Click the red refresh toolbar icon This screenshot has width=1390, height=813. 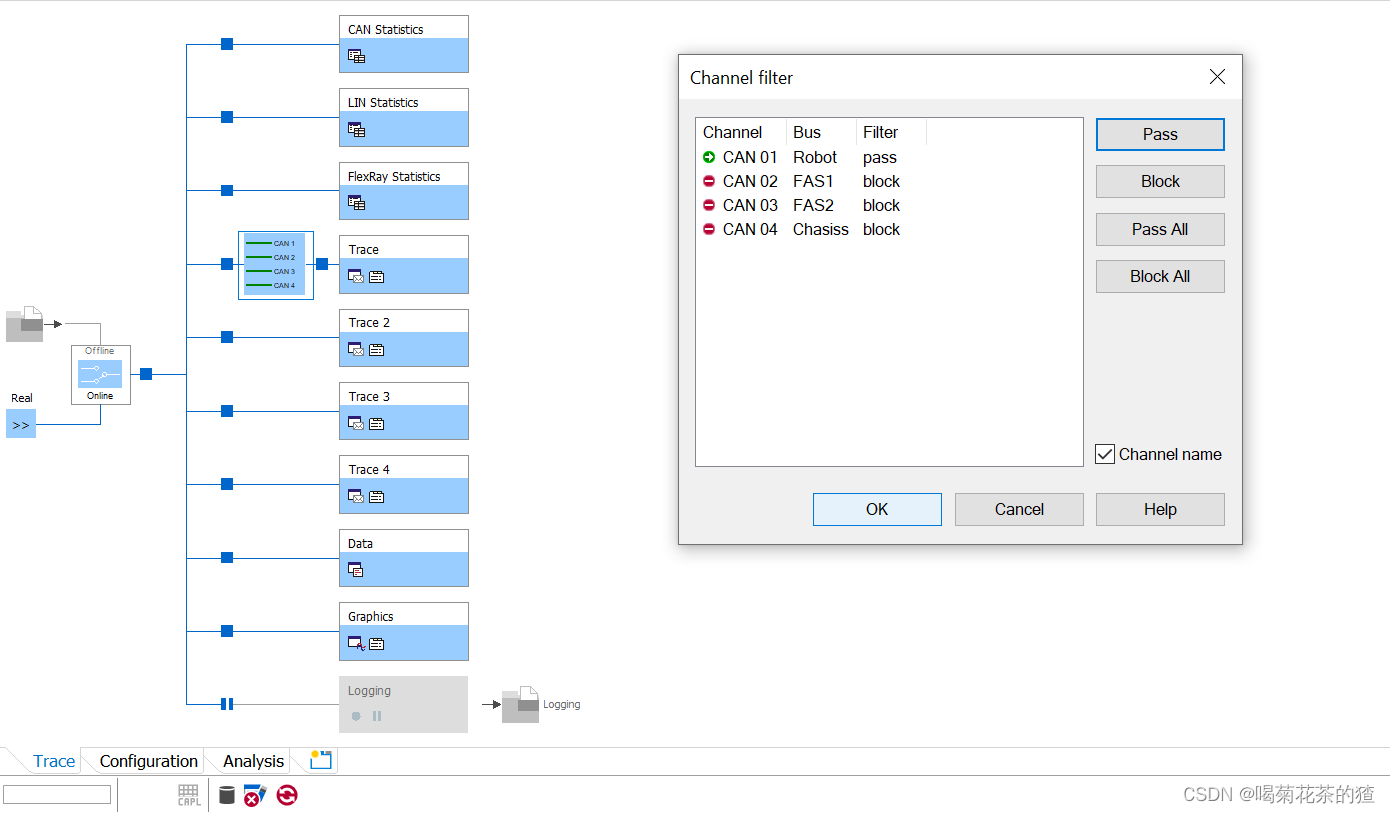coord(287,795)
